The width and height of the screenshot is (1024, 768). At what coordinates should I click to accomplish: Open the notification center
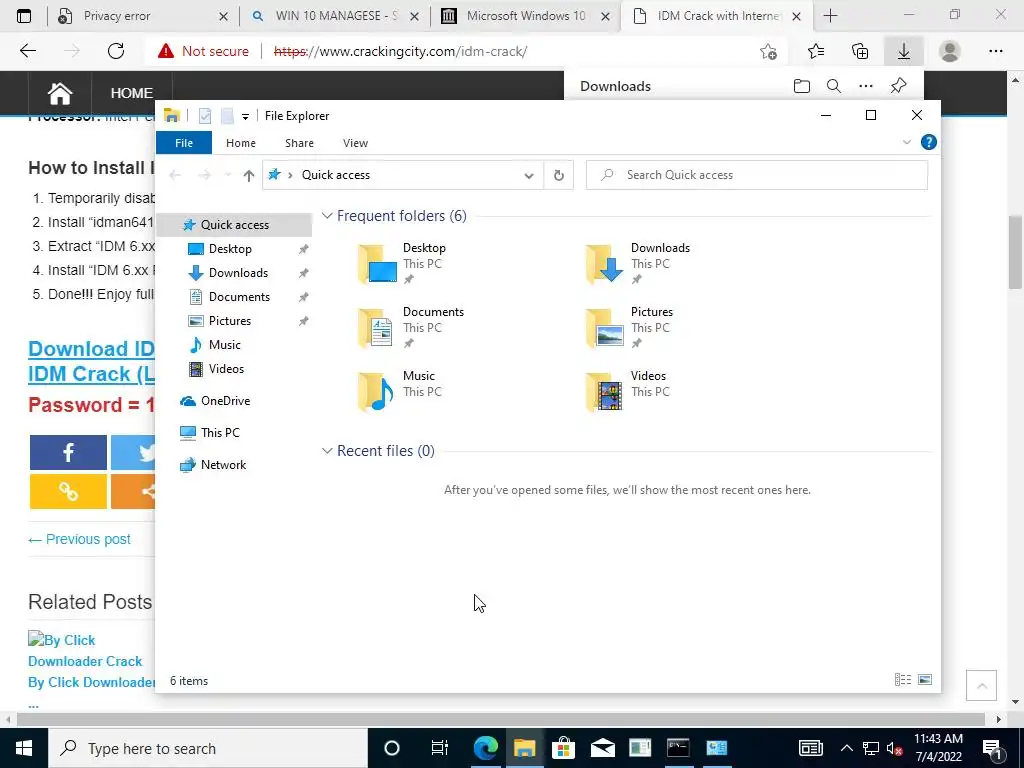coord(993,748)
